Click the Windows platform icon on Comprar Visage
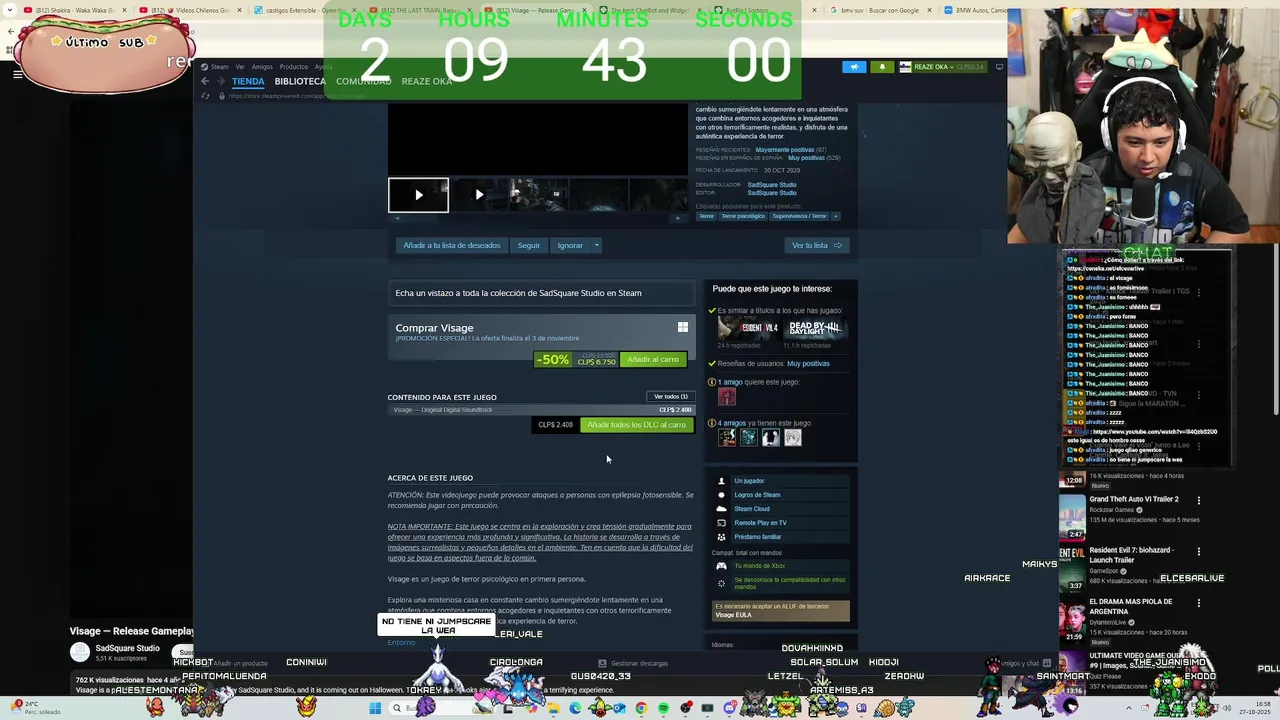This screenshot has height=720, width=1280. pyautogui.click(x=683, y=327)
